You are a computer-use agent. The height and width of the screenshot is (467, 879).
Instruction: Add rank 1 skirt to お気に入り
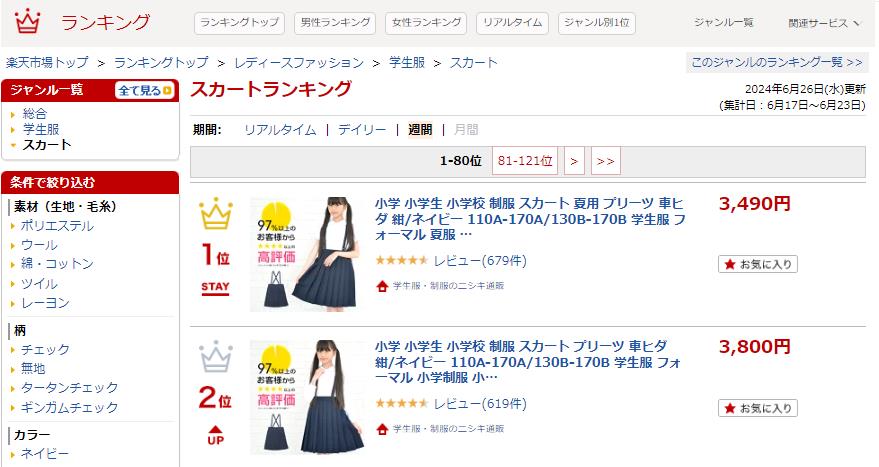[x=757, y=264]
